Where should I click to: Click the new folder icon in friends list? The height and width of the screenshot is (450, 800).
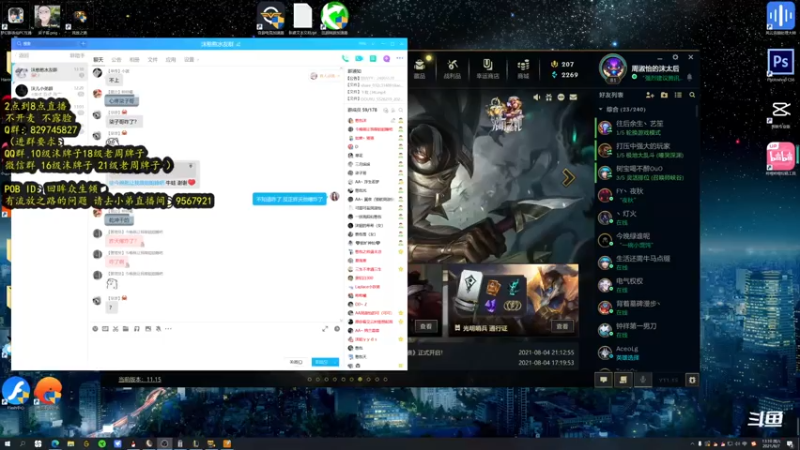pos(664,95)
